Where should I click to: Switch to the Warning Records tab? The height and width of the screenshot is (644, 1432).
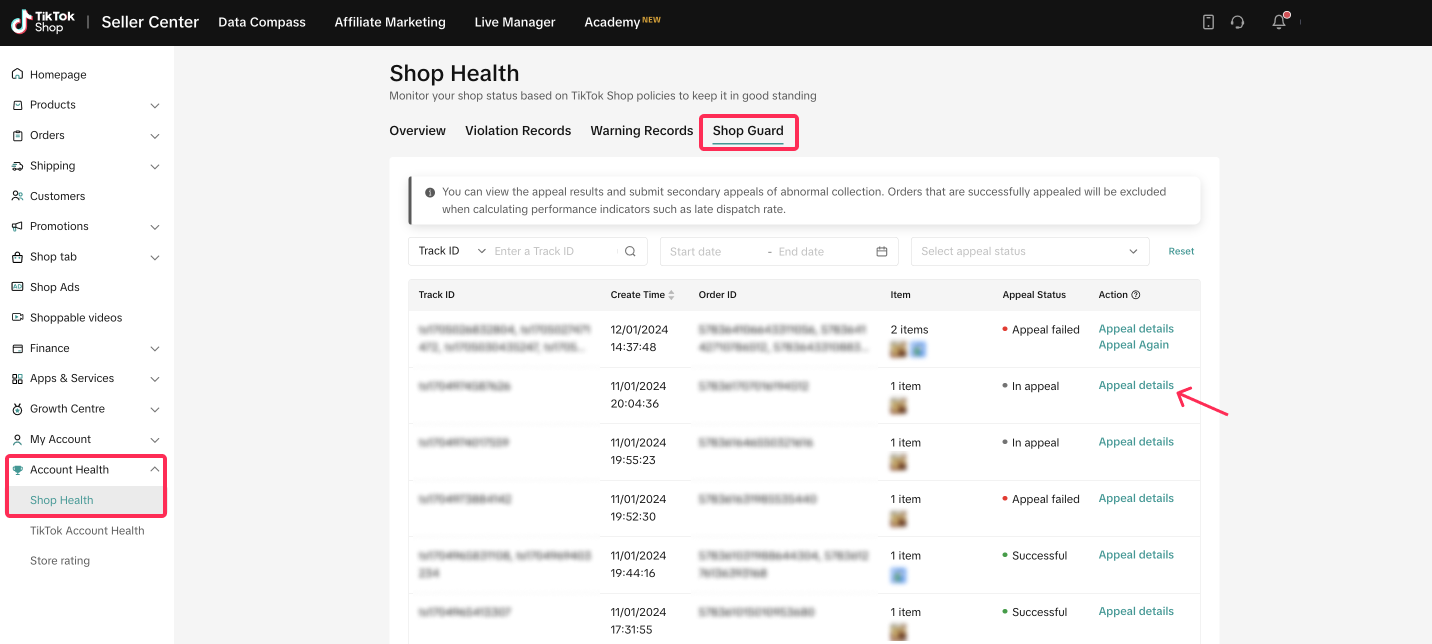641,131
